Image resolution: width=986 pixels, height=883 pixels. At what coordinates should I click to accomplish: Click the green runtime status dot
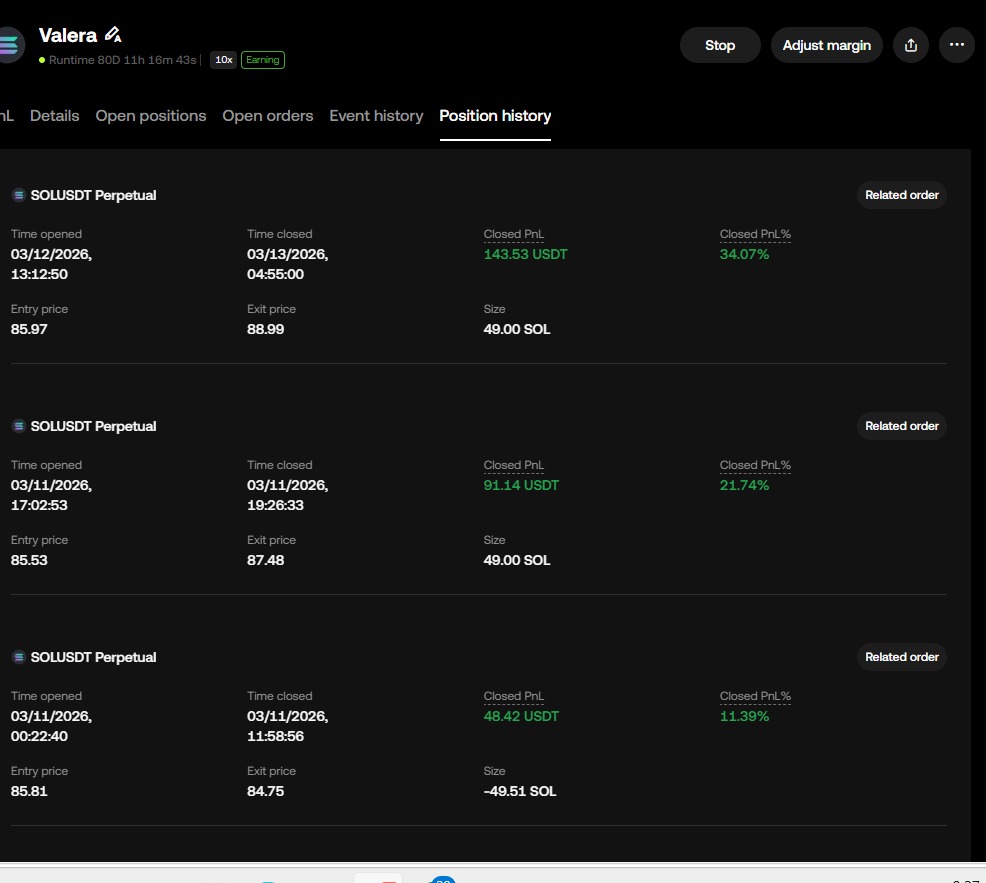click(x=42, y=60)
